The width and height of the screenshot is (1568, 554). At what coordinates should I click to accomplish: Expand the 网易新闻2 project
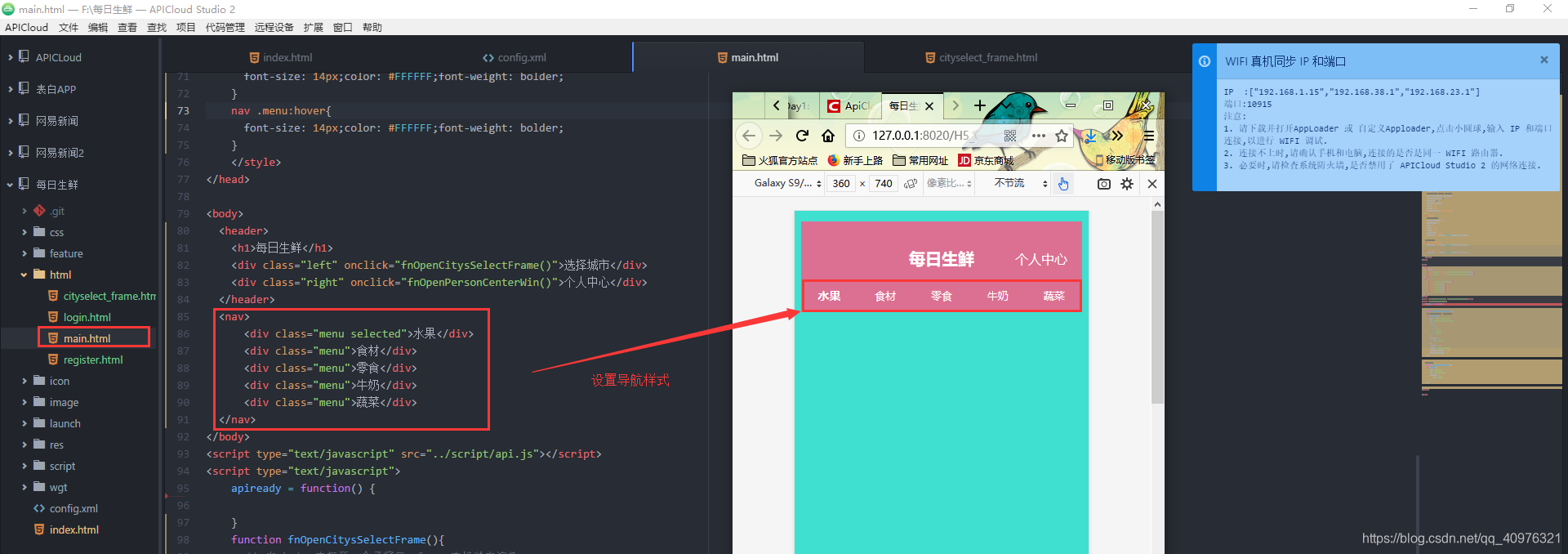click(10, 153)
